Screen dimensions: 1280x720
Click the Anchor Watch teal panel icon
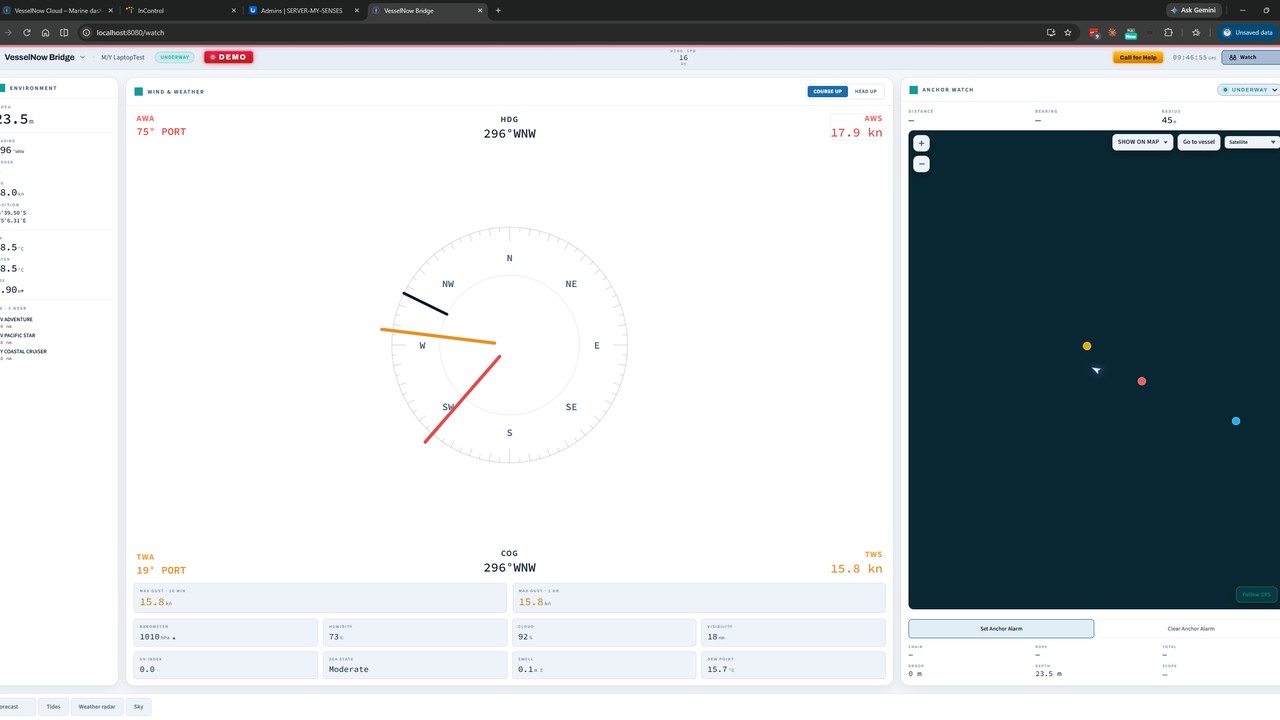(x=913, y=90)
